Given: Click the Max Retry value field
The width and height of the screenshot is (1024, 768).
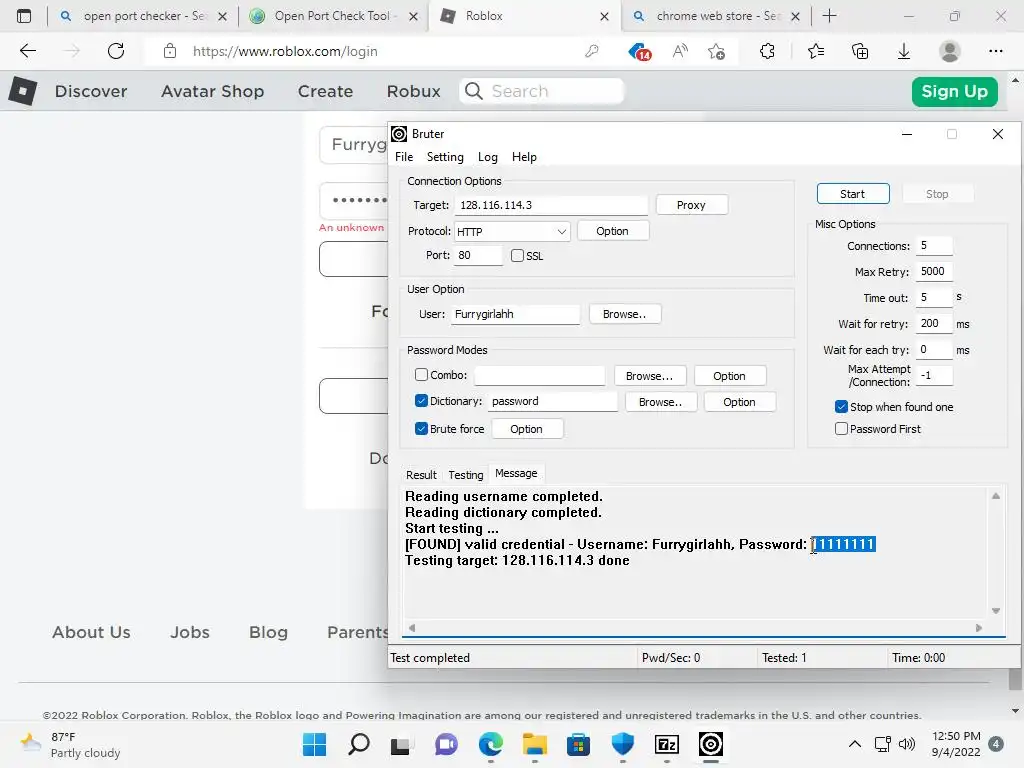Looking at the screenshot, I should click(x=934, y=272).
